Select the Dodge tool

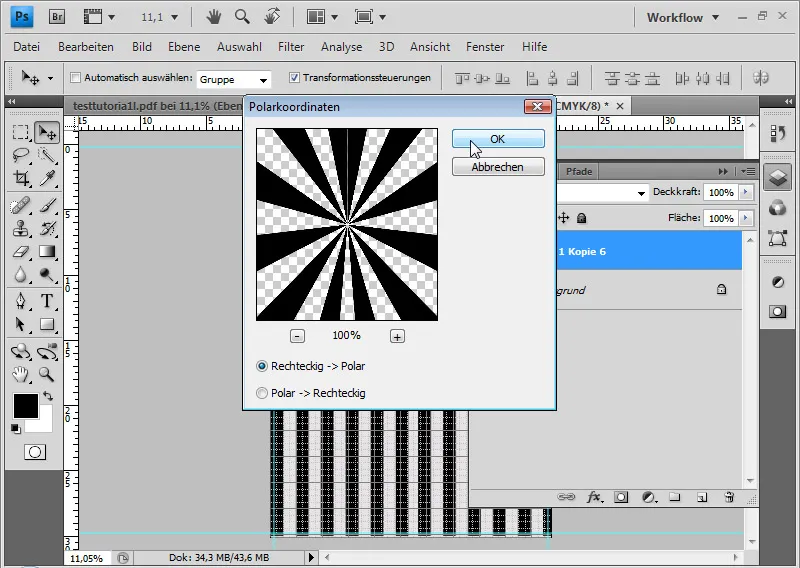47,275
